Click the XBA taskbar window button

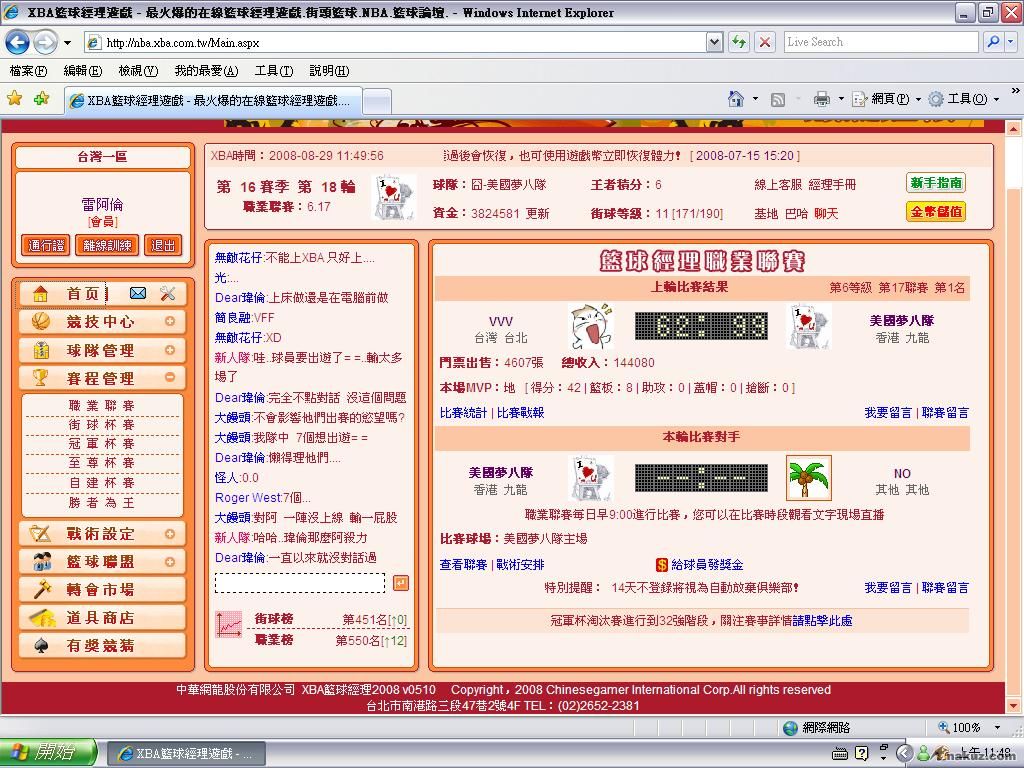point(185,754)
